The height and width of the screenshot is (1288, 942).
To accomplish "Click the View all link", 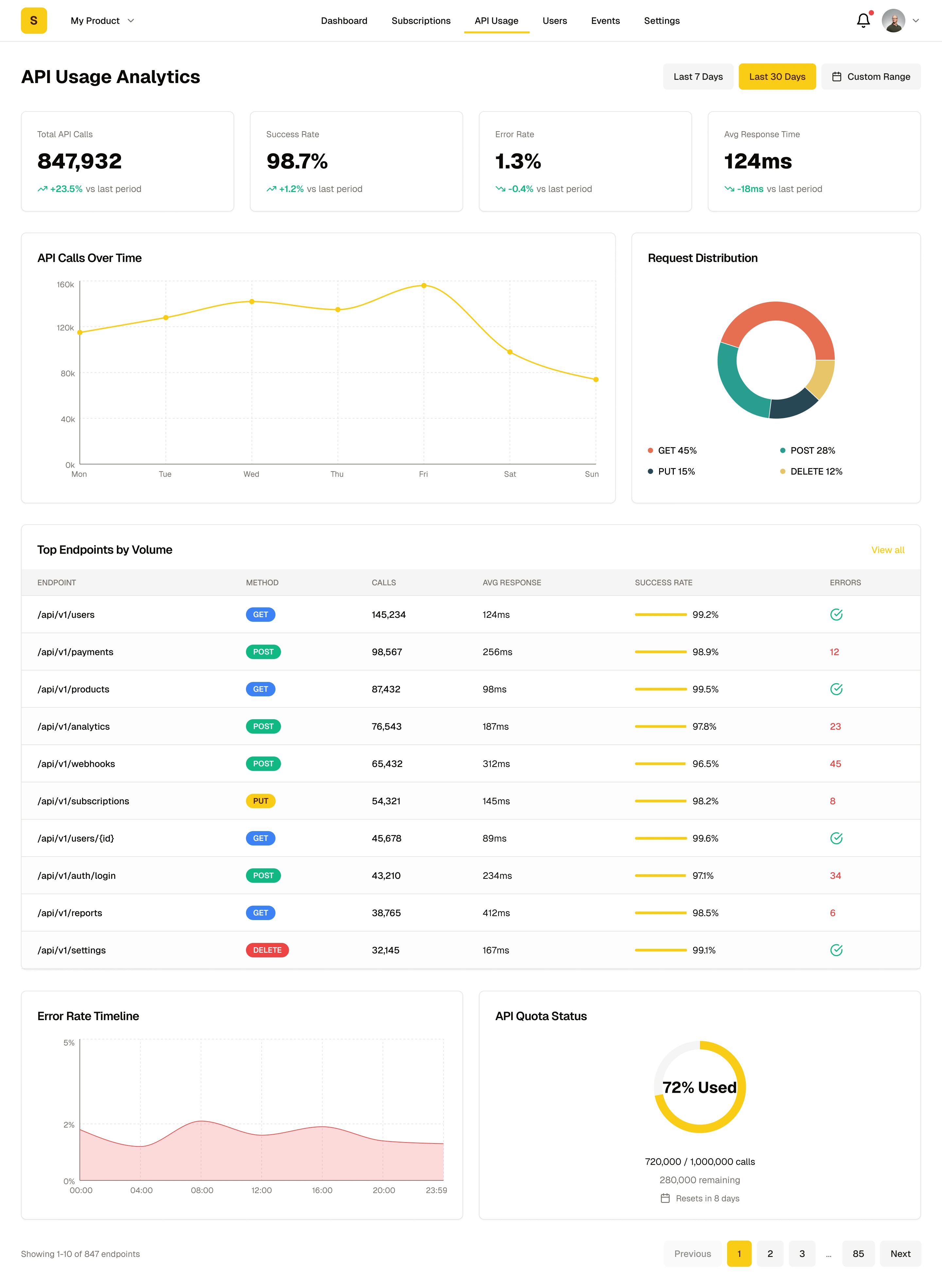I will click(x=887, y=549).
